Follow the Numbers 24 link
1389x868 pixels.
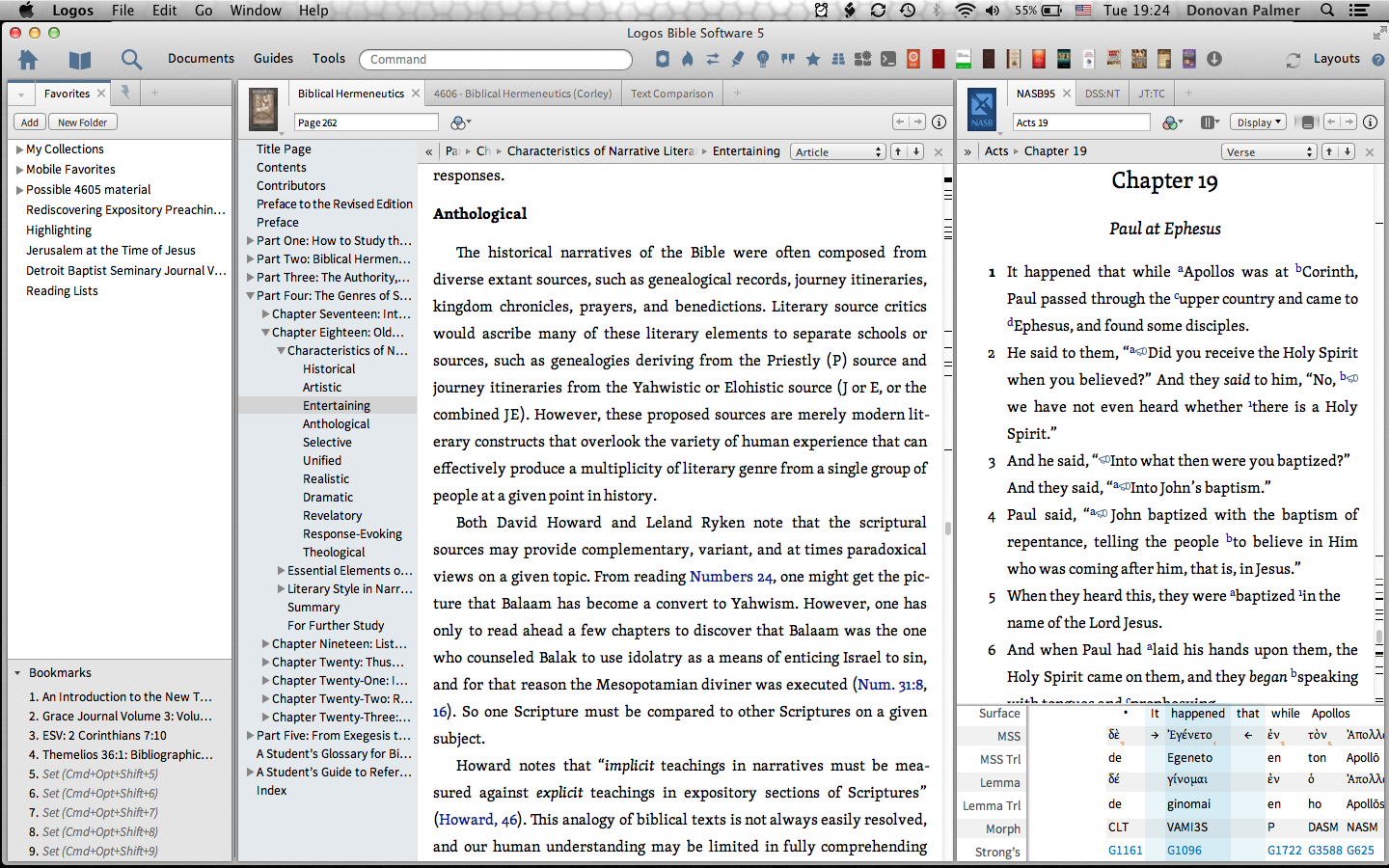(x=731, y=577)
